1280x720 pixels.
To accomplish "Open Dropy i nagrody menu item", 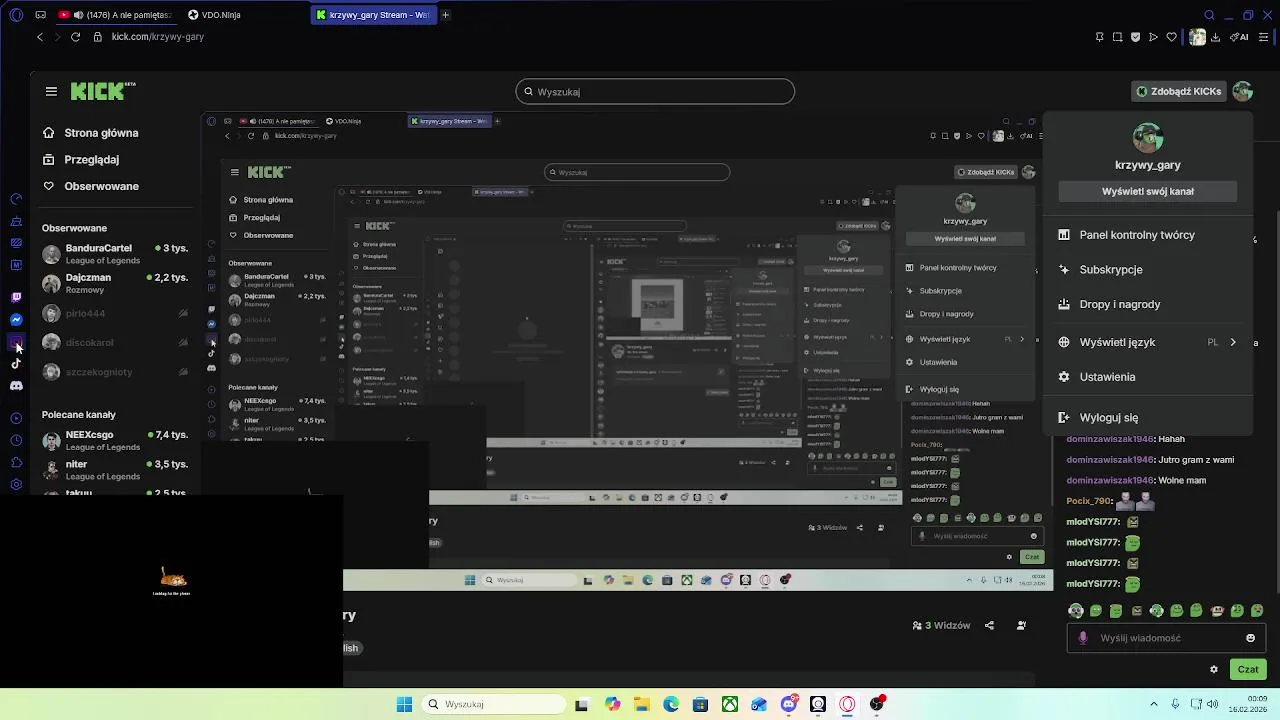I will (1148, 304).
